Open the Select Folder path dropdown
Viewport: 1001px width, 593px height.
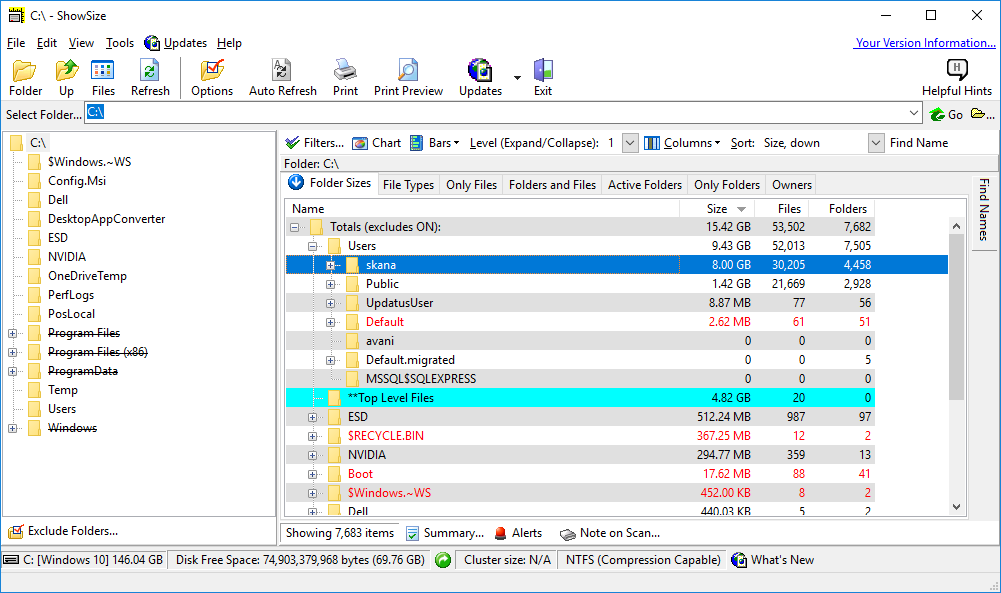coord(914,113)
